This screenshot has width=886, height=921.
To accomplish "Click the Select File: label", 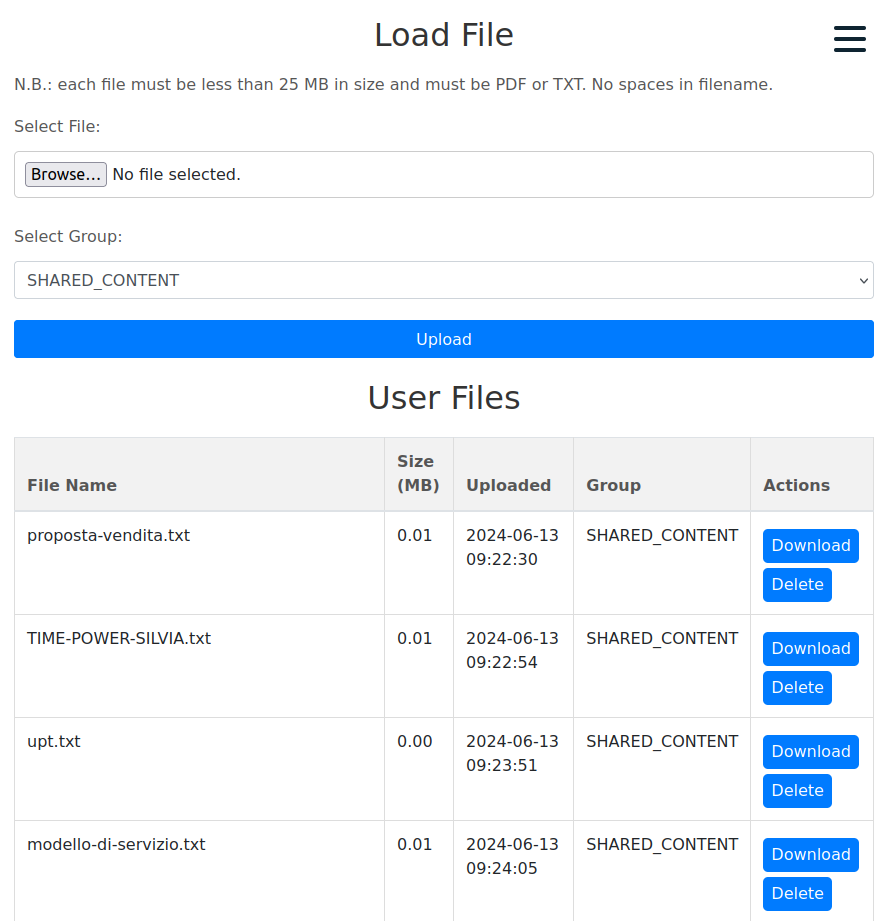I will 57,127.
